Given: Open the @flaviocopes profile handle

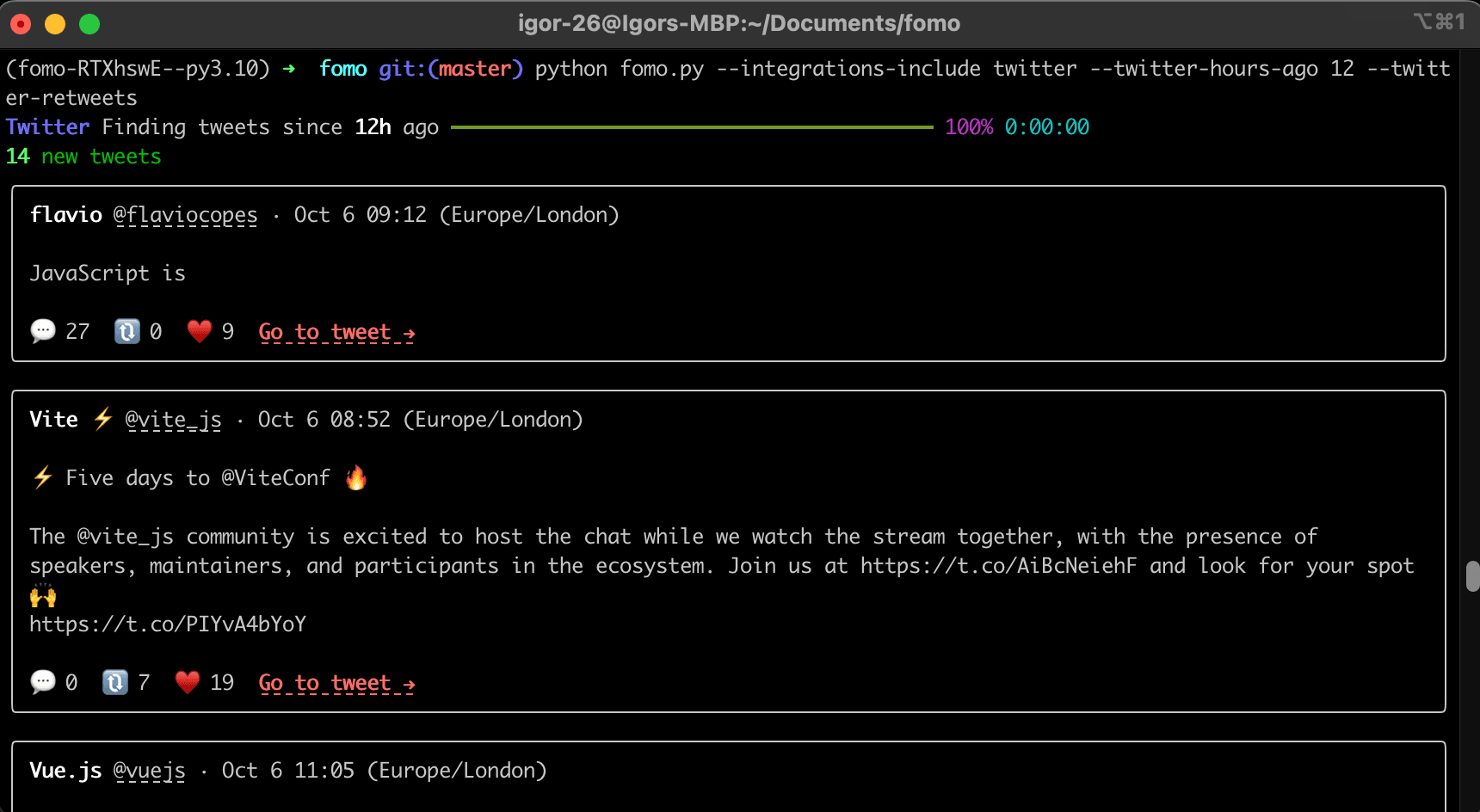Looking at the screenshot, I should click(x=186, y=215).
